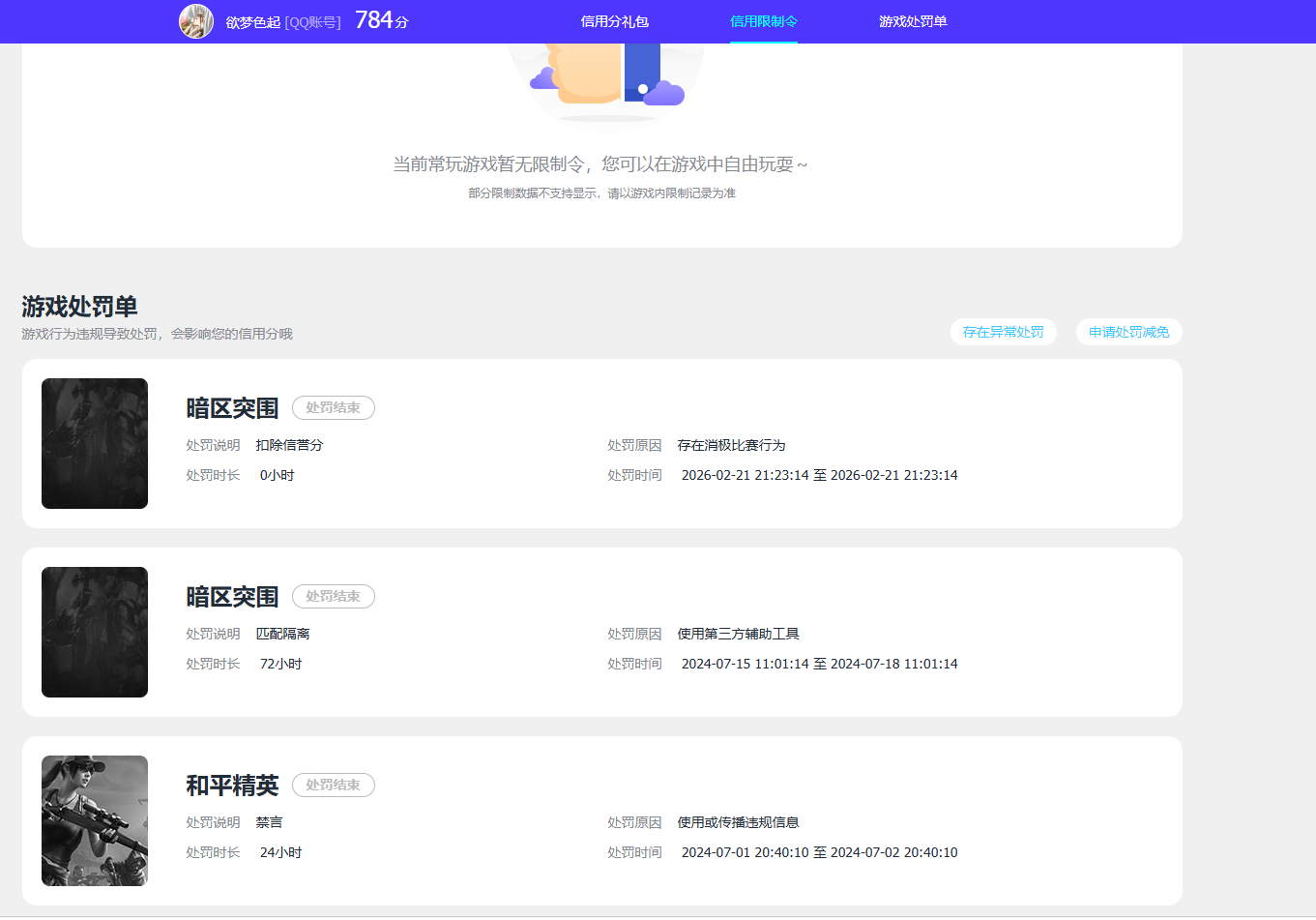Click the 游戏处罚单 section heading
Screen dimensions: 1316x920
79,307
